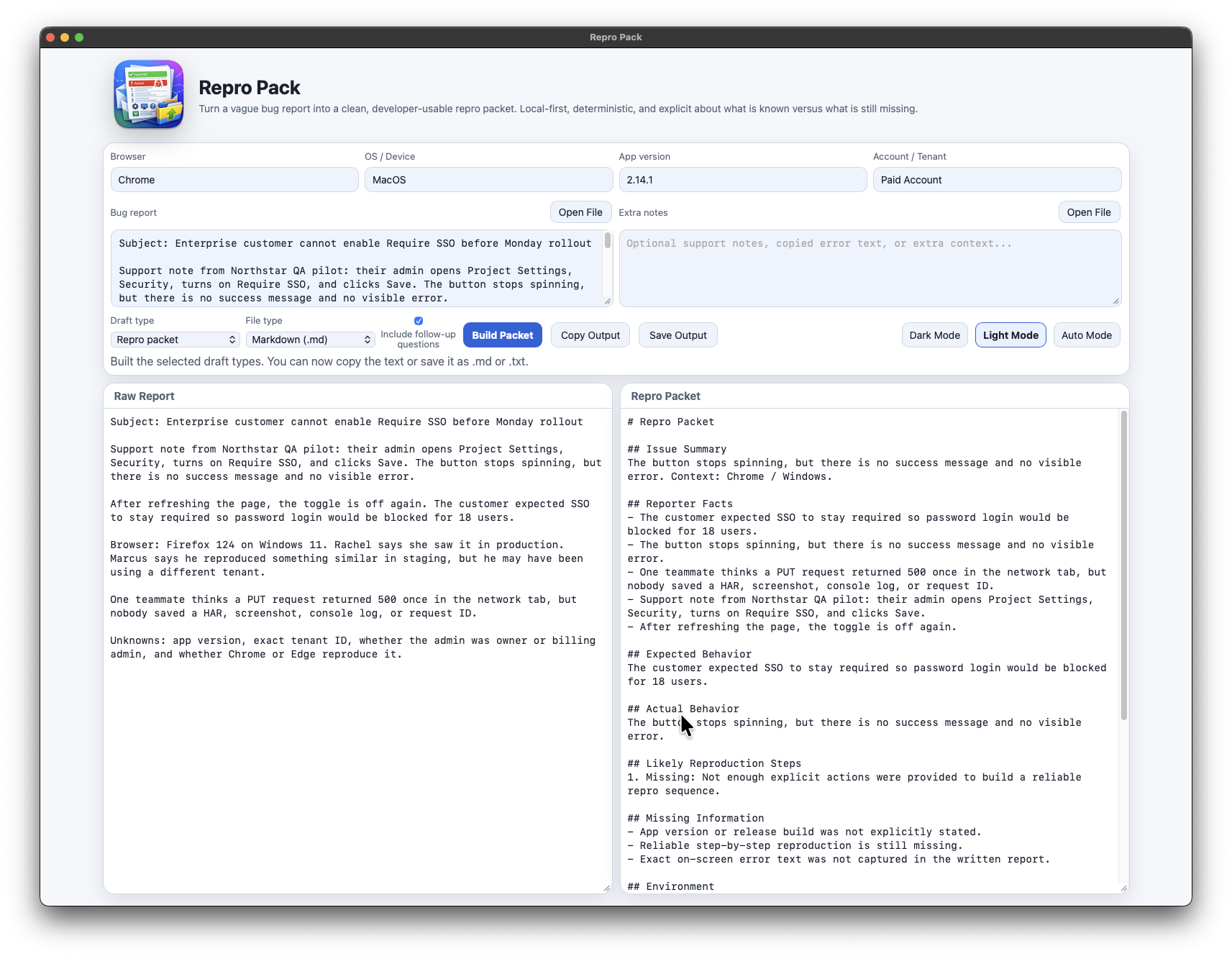Click the 'Unknowns: app version' line in Raw Report

[353, 640]
